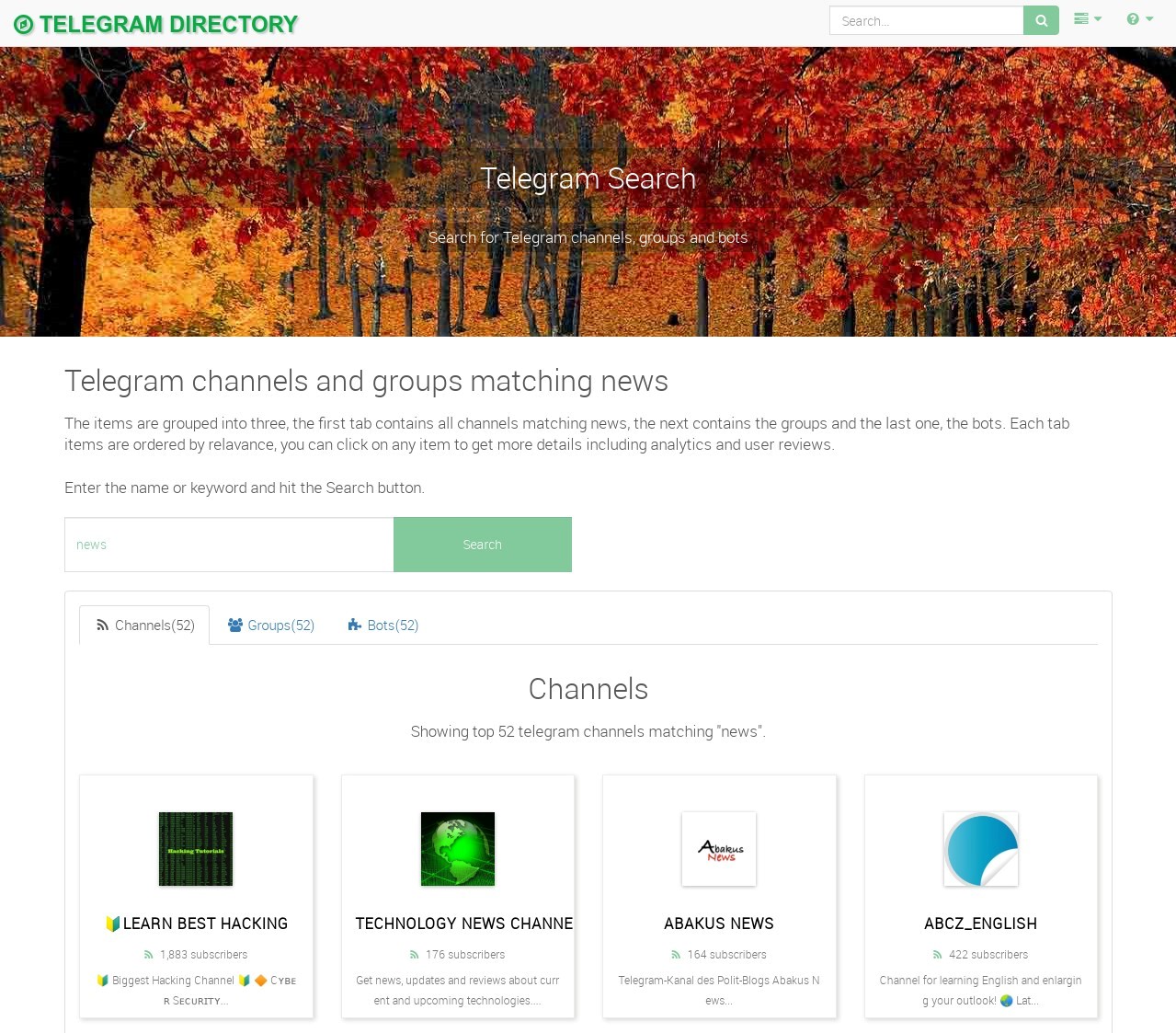Click the '164 subscribers' text
The height and width of the screenshot is (1033, 1176).
pos(727,955)
